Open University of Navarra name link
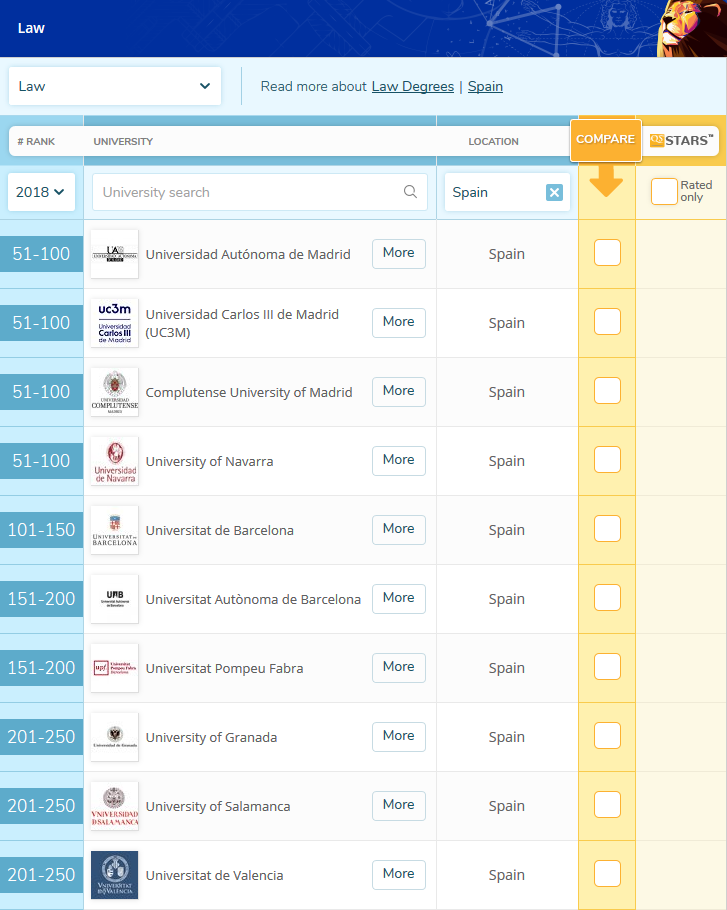The height and width of the screenshot is (910, 727). [209, 461]
